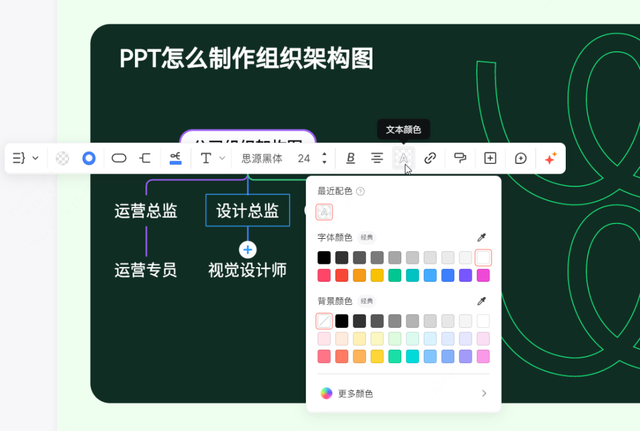
Task: Select the 运营专员 node
Action: pos(146,270)
